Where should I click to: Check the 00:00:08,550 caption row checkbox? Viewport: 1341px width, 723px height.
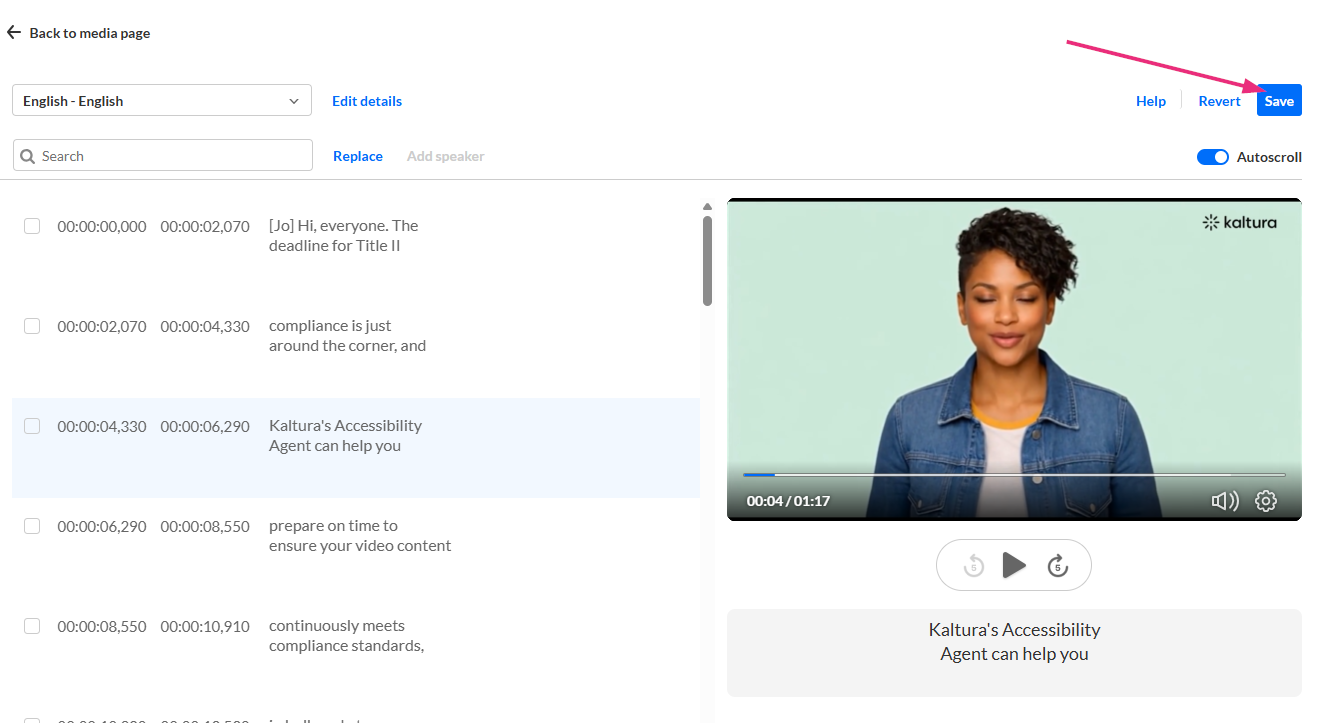point(32,626)
